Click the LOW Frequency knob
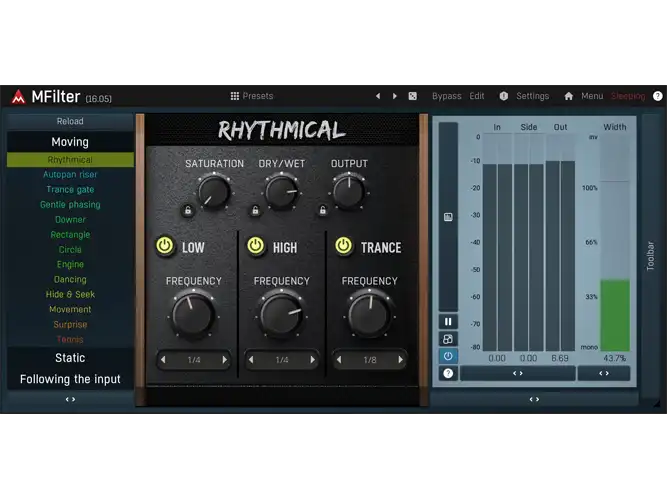Image resolution: width=667 pixels, height=500 pixels. click(x=193, y=315)
